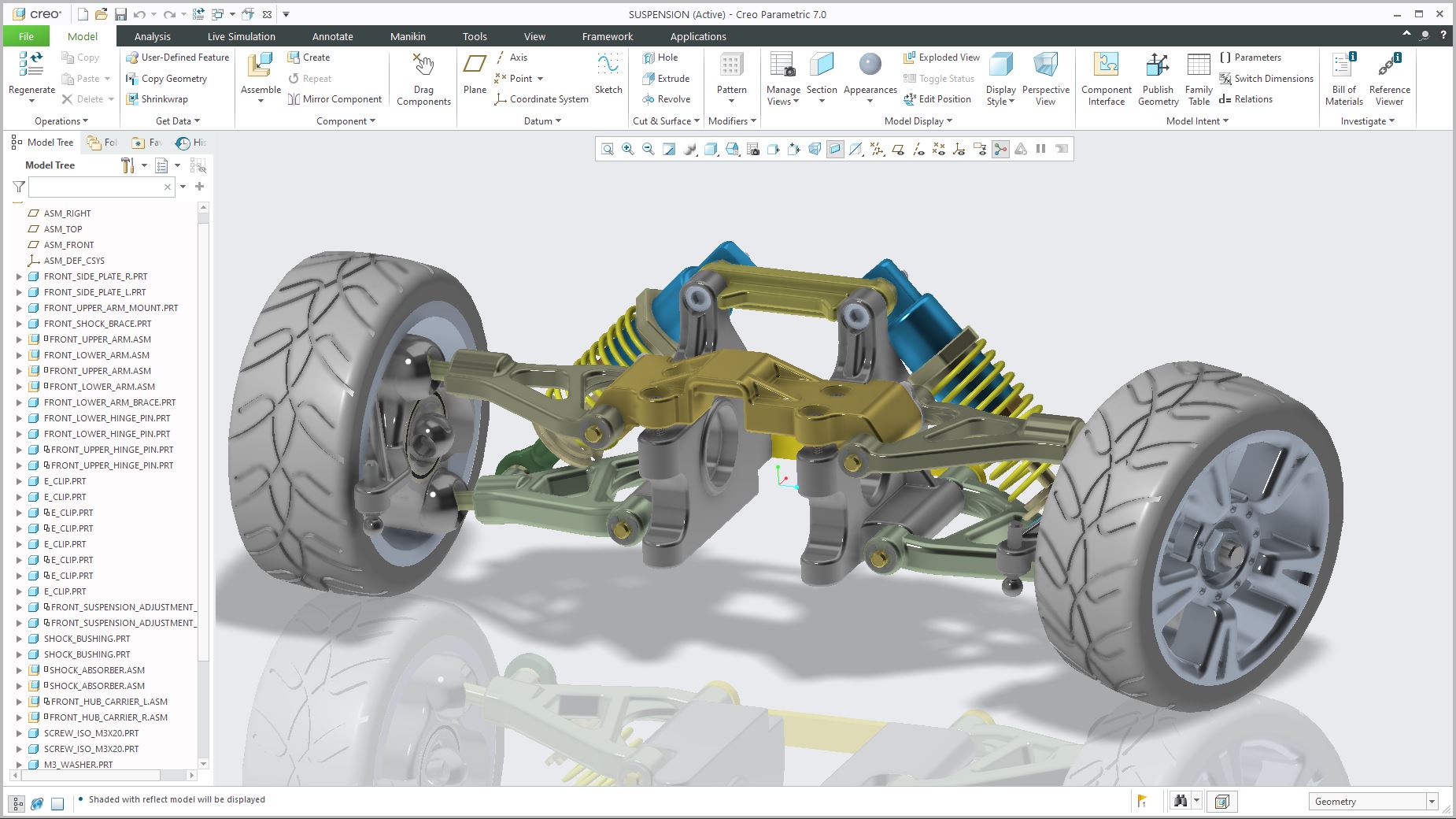Toggle Perspective View on or off
Image resolution: width=1456 pixels, height=819 pixels.
click(x=1045, y=79)
